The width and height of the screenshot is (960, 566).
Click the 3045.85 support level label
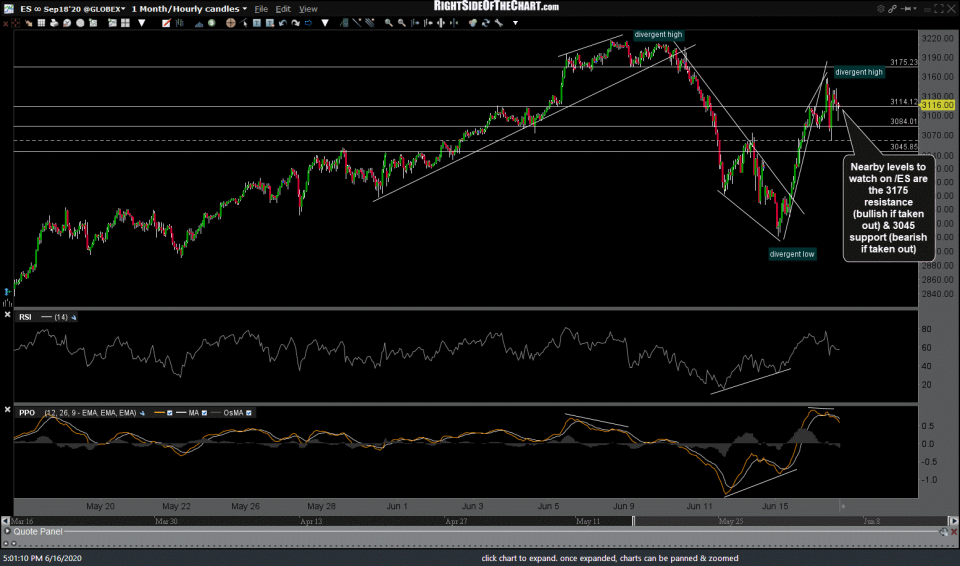click(904, 147)
